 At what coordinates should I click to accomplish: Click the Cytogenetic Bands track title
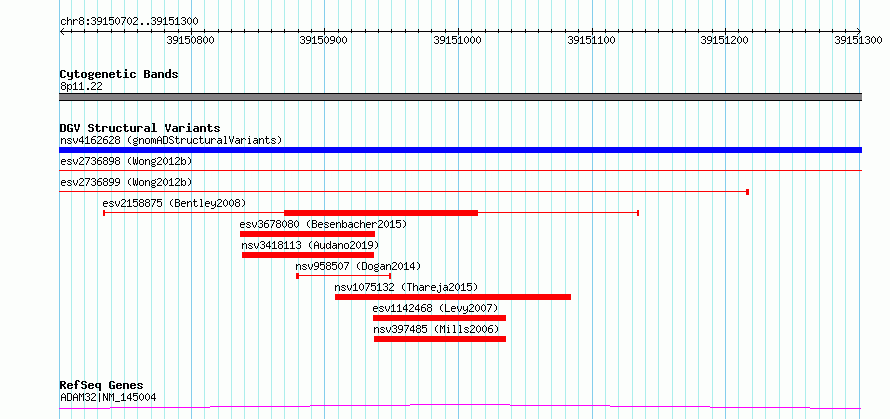[x=119, y=74]
